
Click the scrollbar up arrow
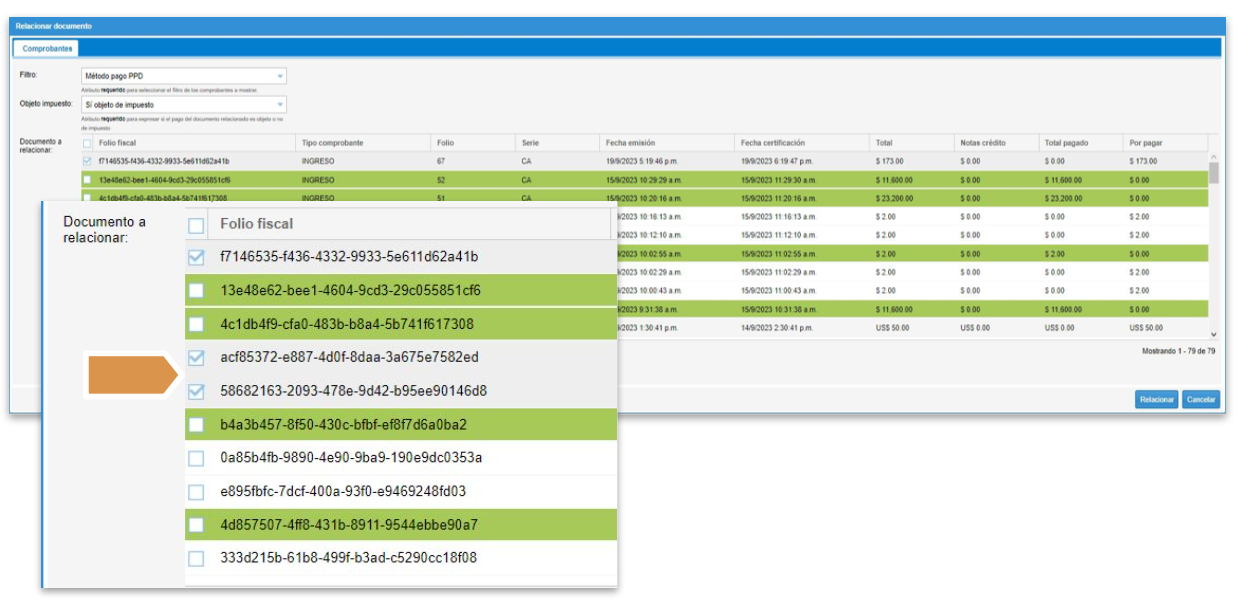(1214, 157)
